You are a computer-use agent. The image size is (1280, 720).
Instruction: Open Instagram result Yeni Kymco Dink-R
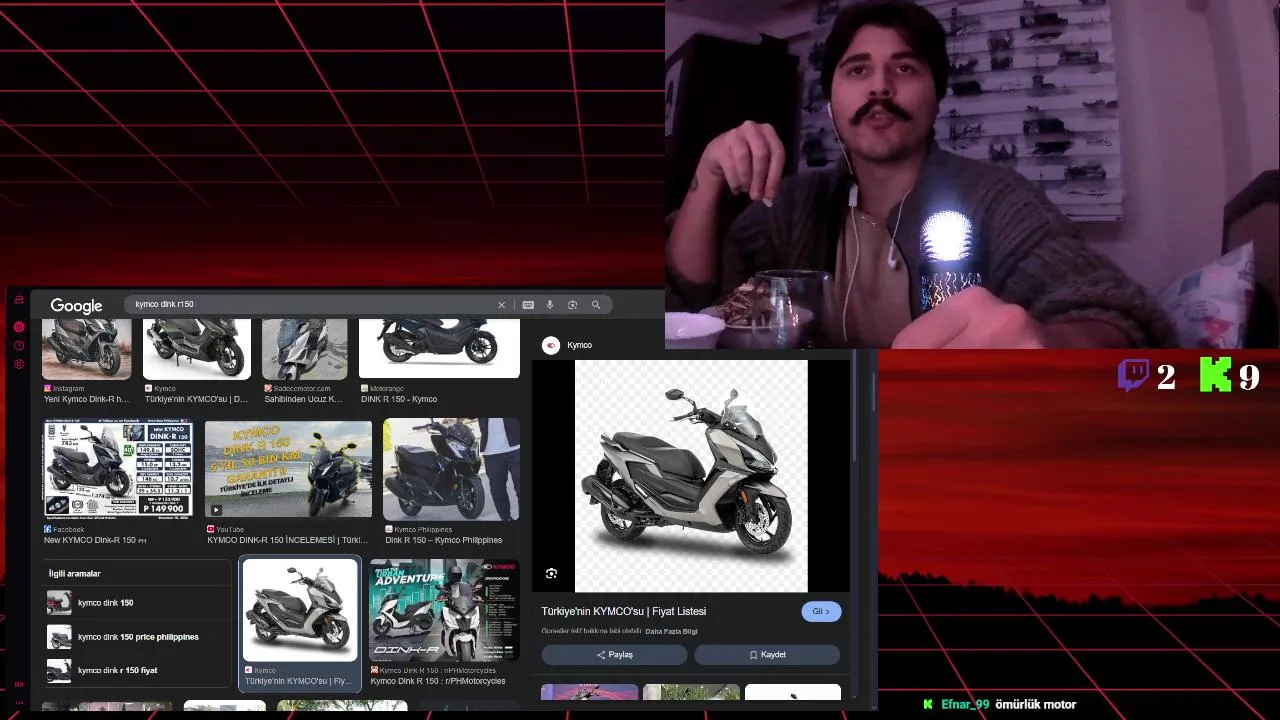pos(86,362)
